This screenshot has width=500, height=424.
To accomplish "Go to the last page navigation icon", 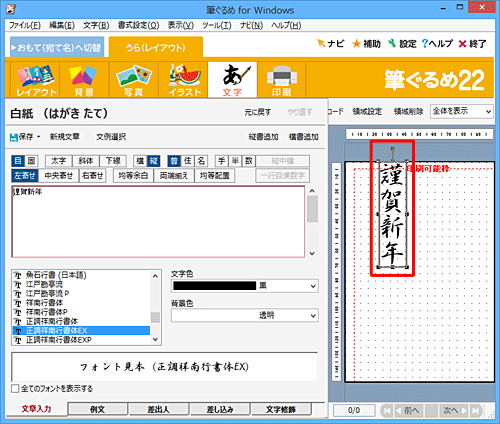I will [476, 410].
